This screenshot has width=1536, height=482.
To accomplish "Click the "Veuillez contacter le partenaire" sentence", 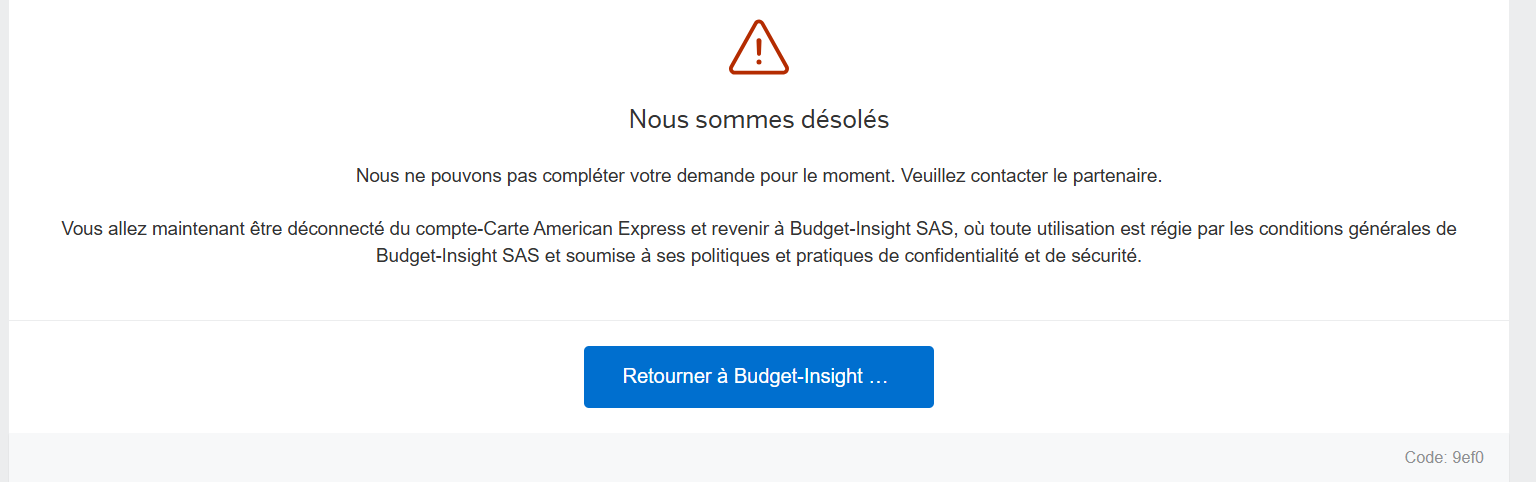I will (x=1030, y=176).
